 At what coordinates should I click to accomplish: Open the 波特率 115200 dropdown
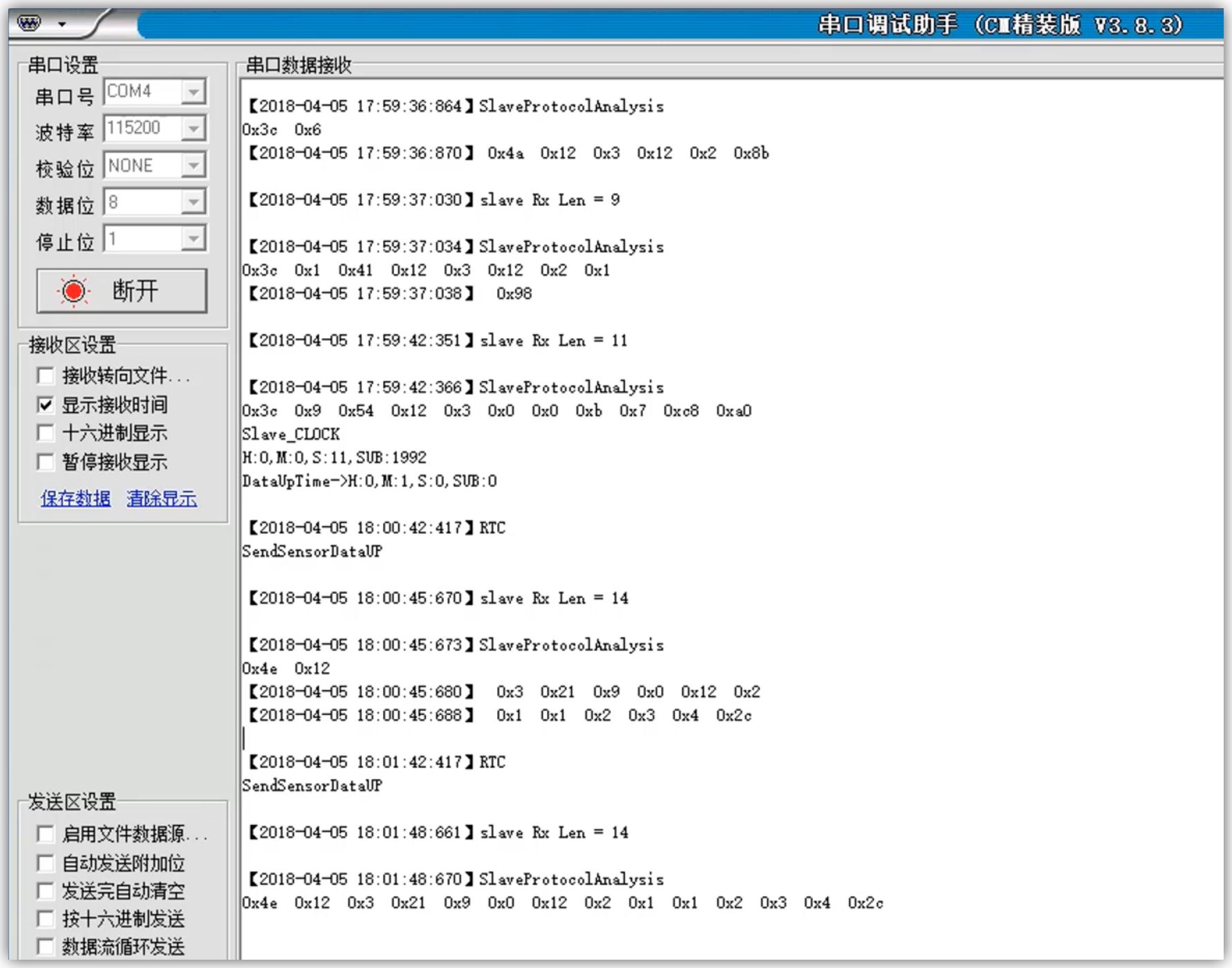(194, 129)
